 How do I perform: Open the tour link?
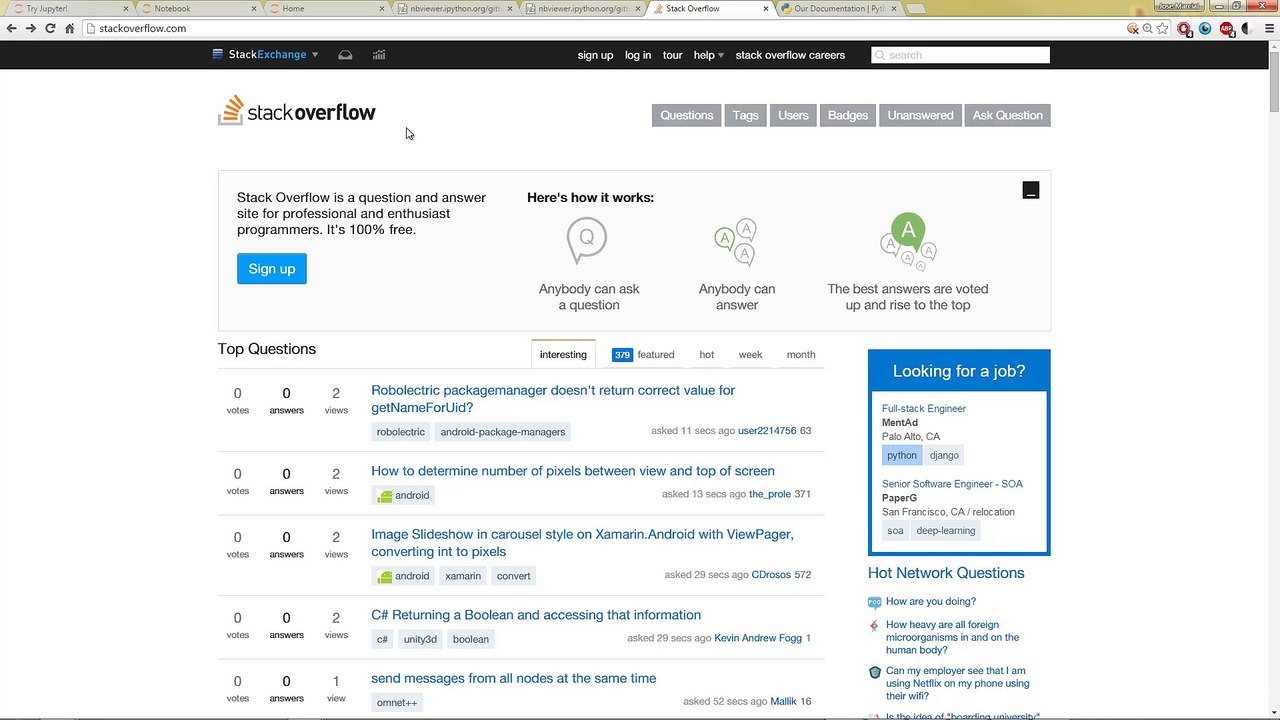coord(672,55)
